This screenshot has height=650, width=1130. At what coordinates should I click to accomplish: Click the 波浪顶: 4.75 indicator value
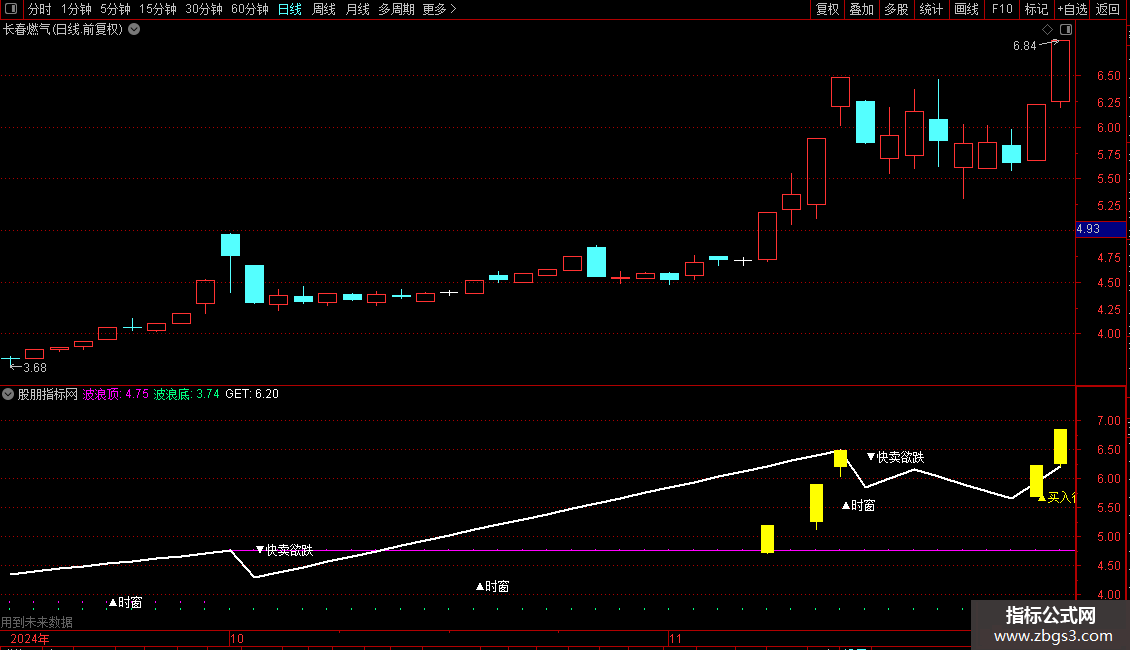115,394
